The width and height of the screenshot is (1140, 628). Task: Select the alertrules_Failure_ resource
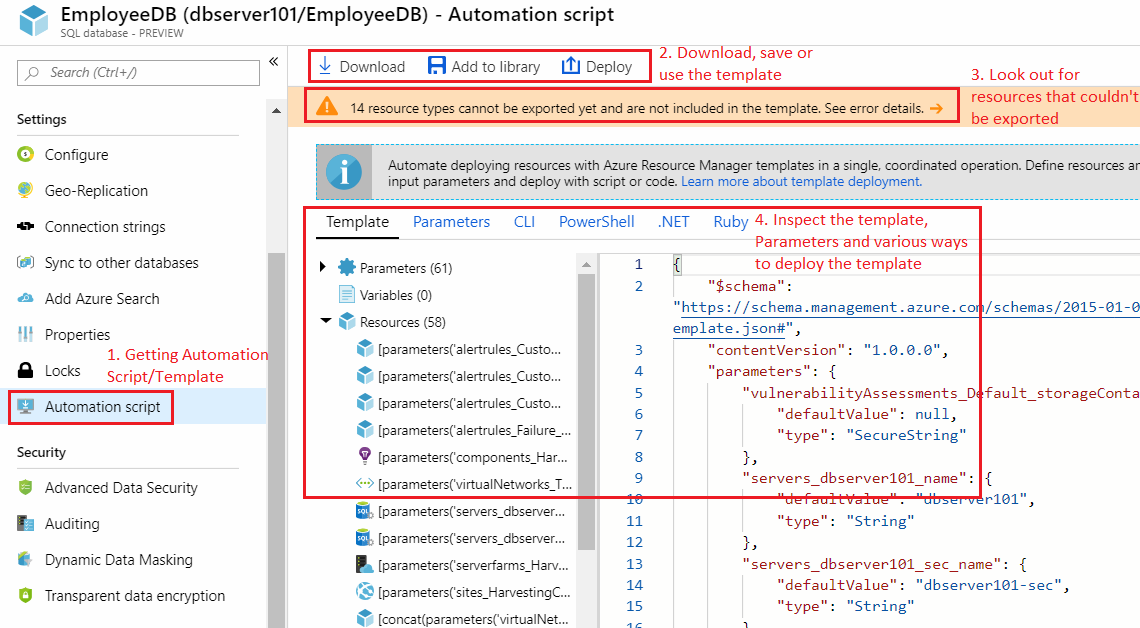tap(474, 430)
